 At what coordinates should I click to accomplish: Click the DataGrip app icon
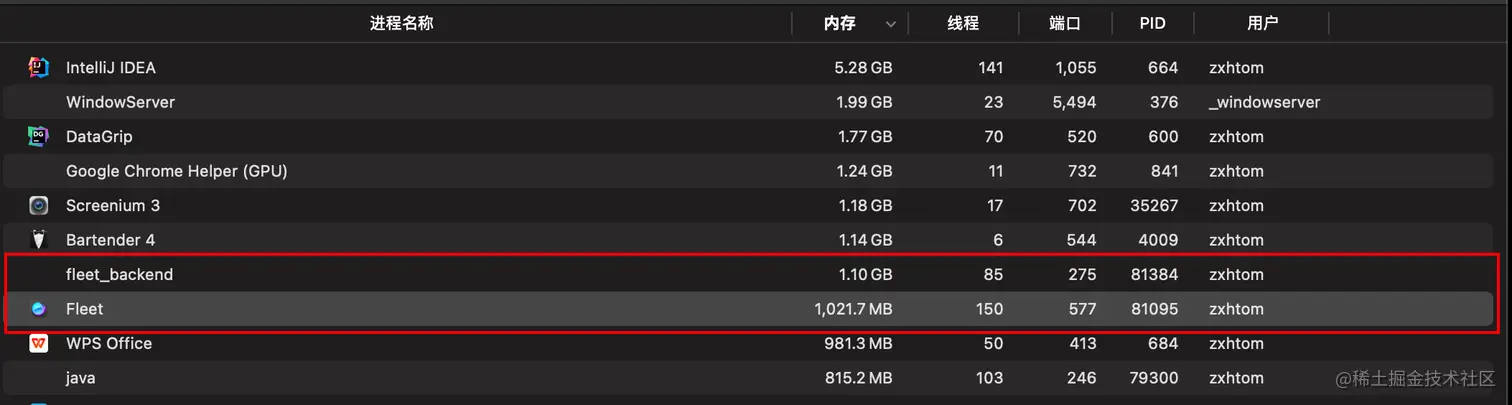click(39, 137)
